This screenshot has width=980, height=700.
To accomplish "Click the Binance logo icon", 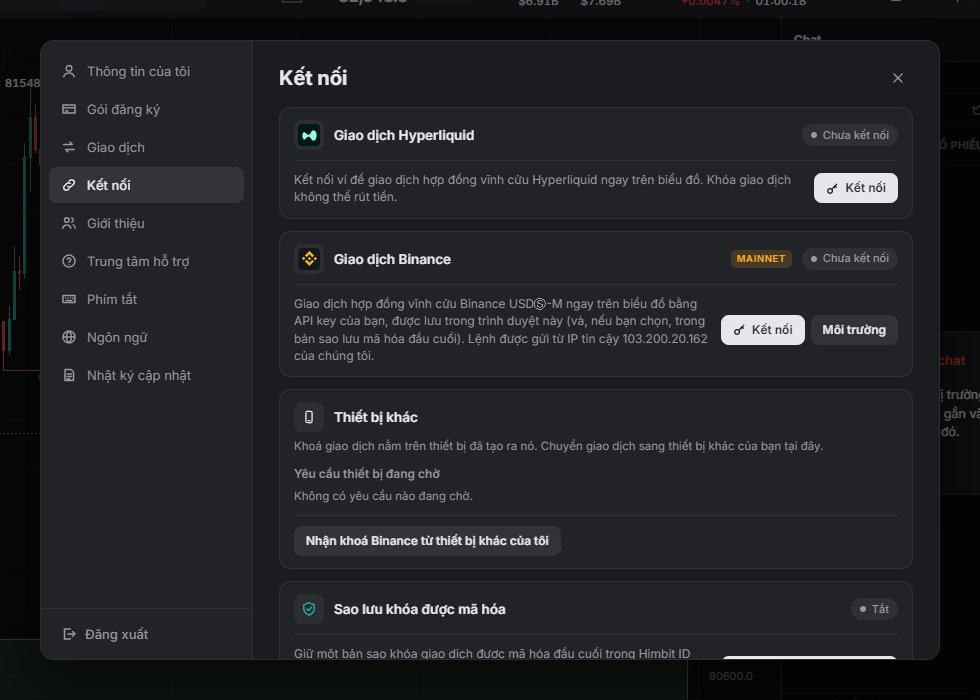I will tap(309, 259).
